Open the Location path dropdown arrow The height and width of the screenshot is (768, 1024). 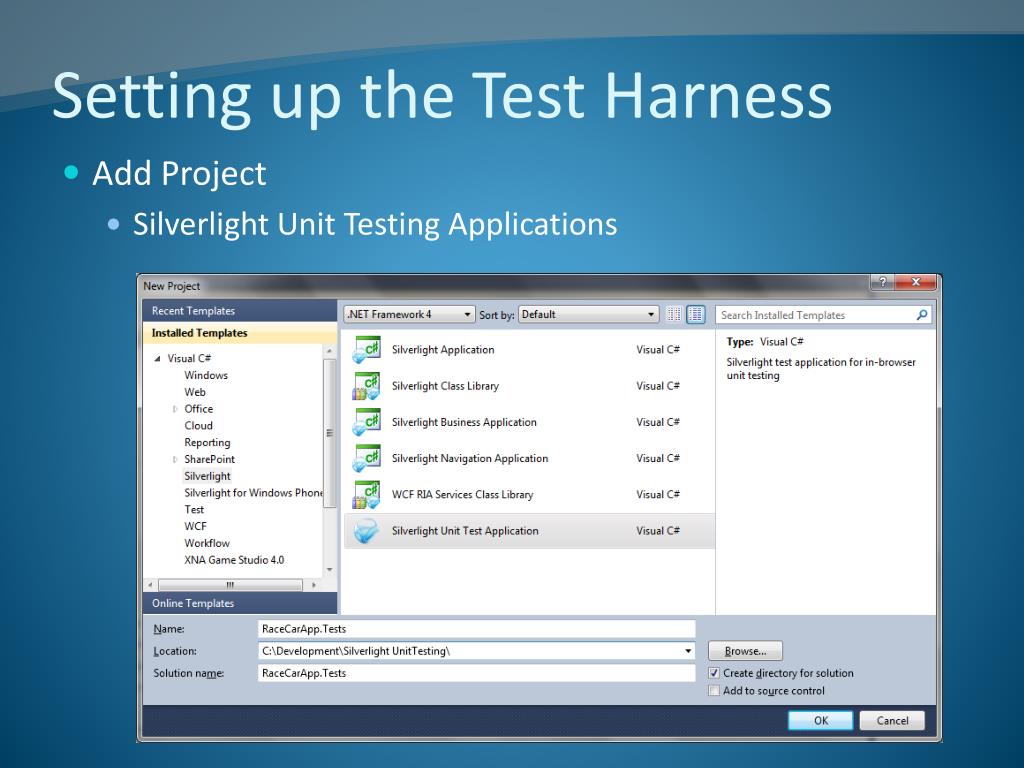pyautogui.click(x=688, y=651)
